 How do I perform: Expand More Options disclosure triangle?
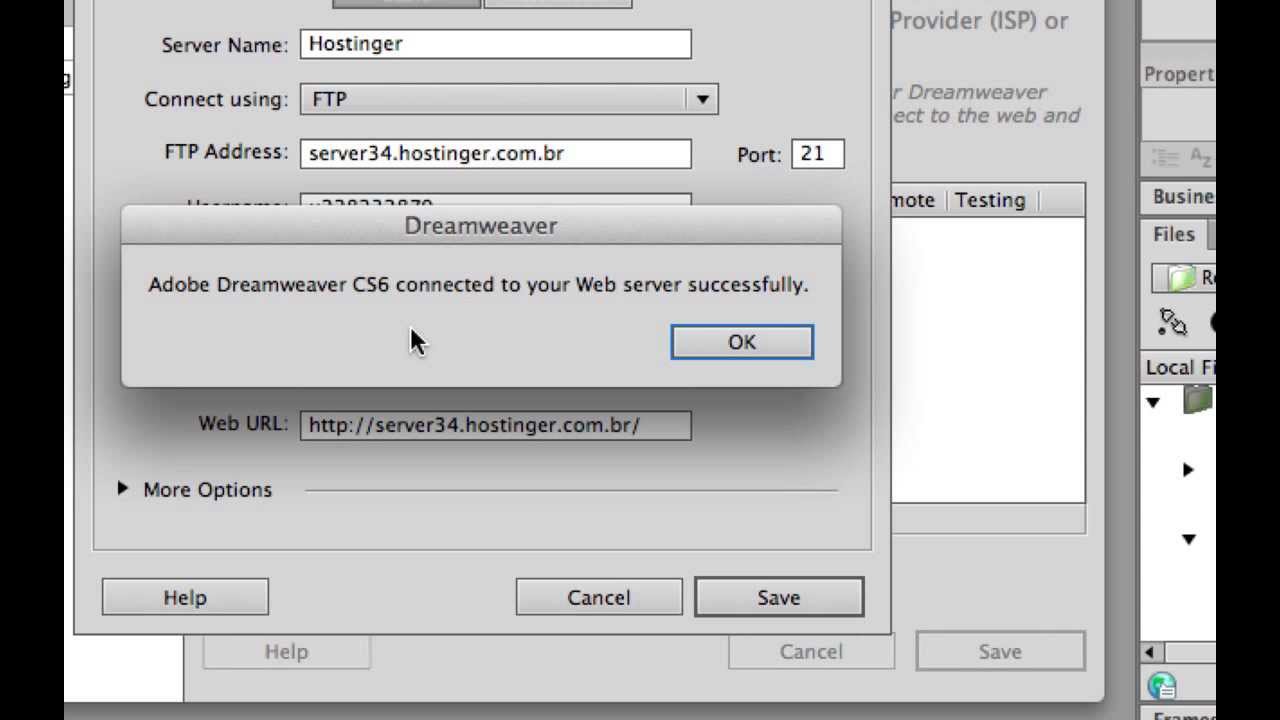click(x=122, y=489)
